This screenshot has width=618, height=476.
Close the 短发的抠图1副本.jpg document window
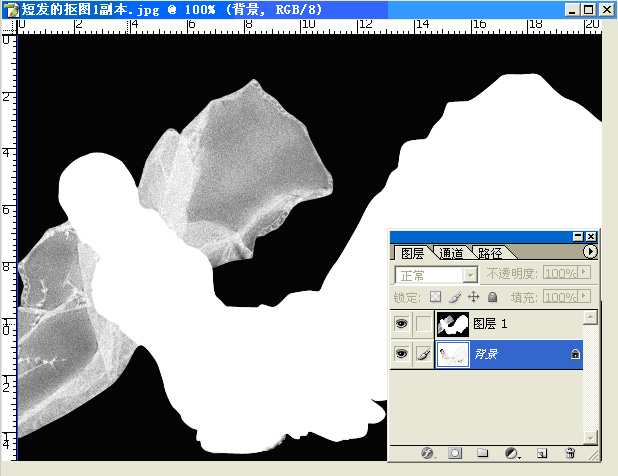[607, 10]
